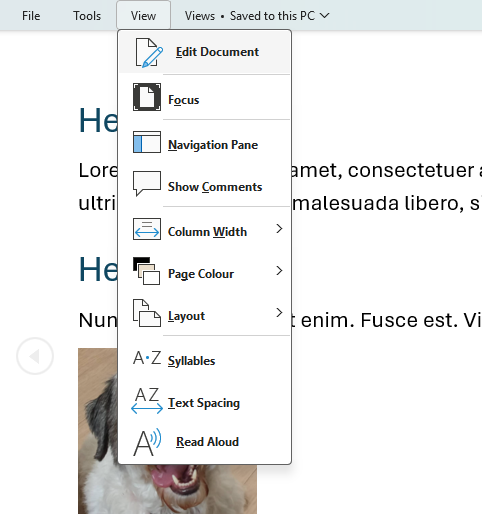
Task: Click the second 'He' heading above 'Nun'
Action: (98, 269)
